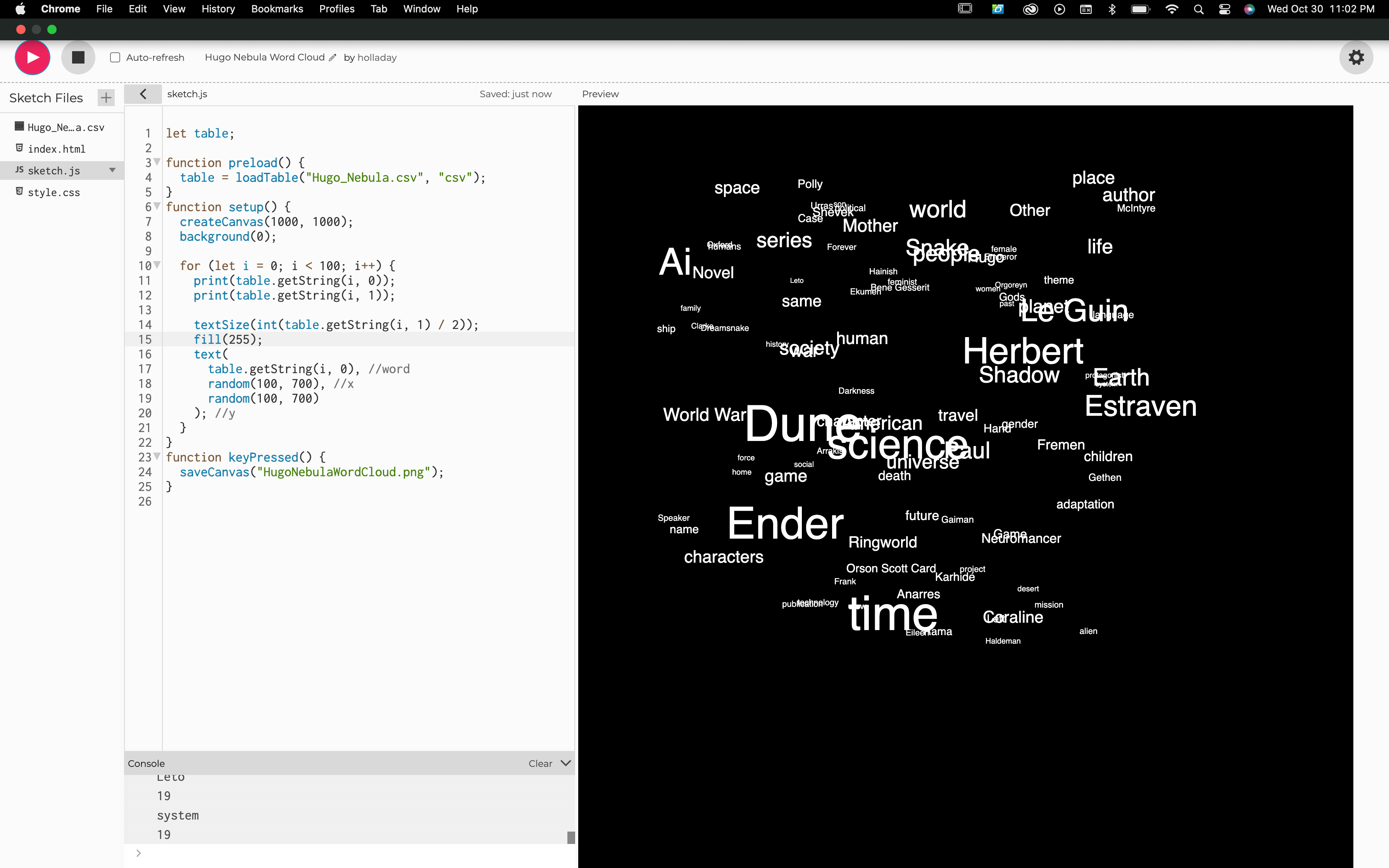The width and height of the screenshot is (1389, 868).
Task: Open the Profiles menu
Action: tap(337, 9)
